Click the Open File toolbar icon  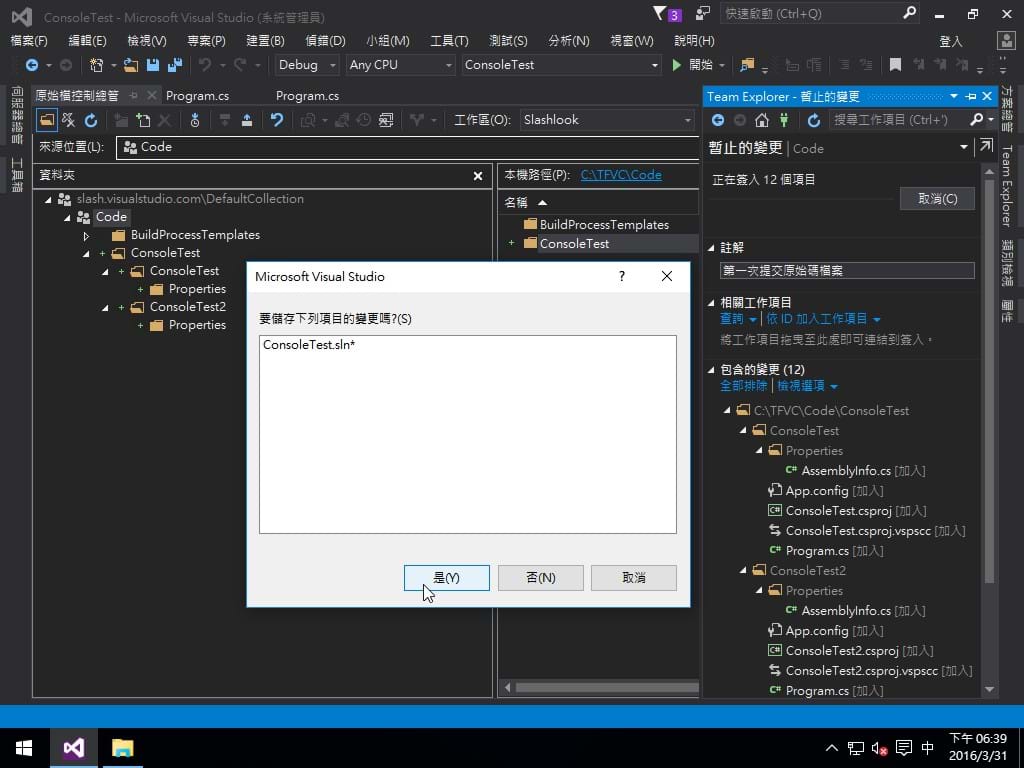(131, 65)
